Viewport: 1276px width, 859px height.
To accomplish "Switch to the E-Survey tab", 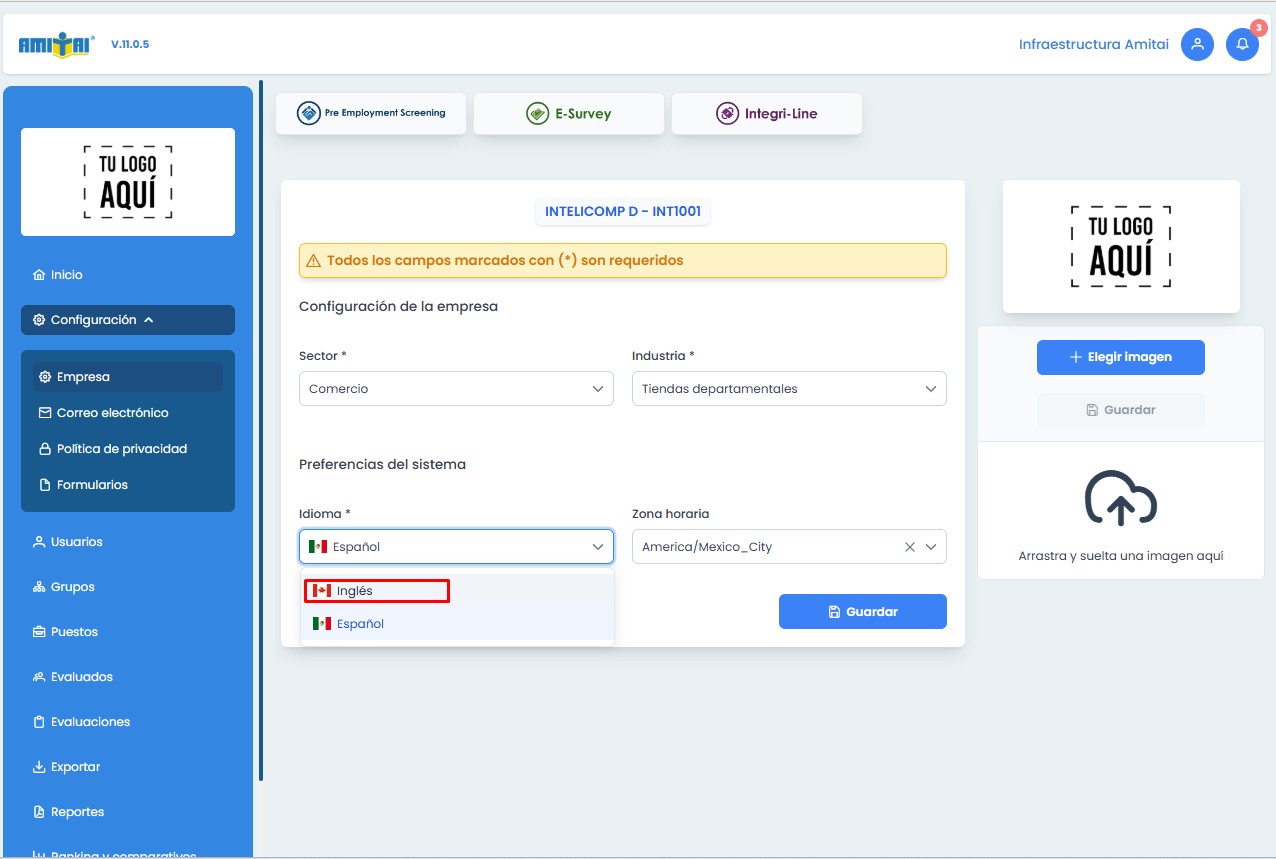I will 568,114.
